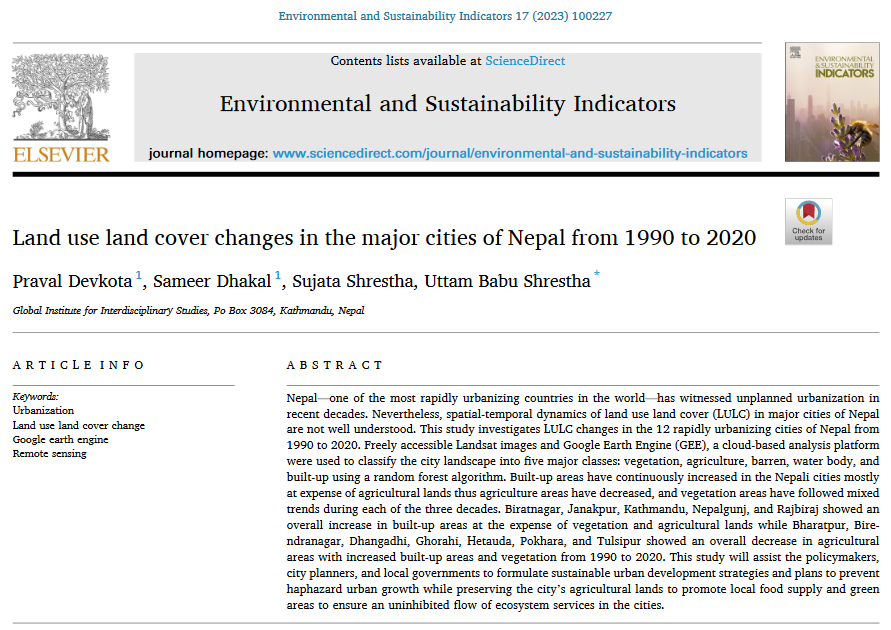The width and height of the screenshot is (891, 630).
Task: Open the journal homepage URL
Action: pyautogui.click(x=510, y=153)
